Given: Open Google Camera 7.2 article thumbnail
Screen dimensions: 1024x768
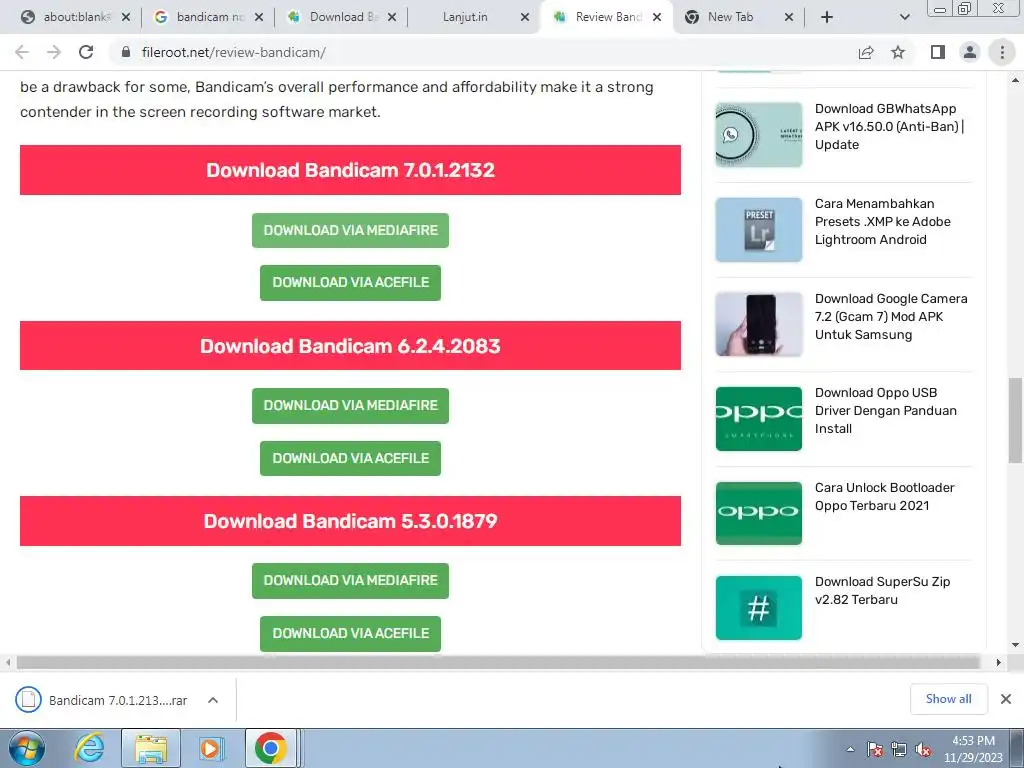Looking at the screenshot, I should tap(758, 324).
